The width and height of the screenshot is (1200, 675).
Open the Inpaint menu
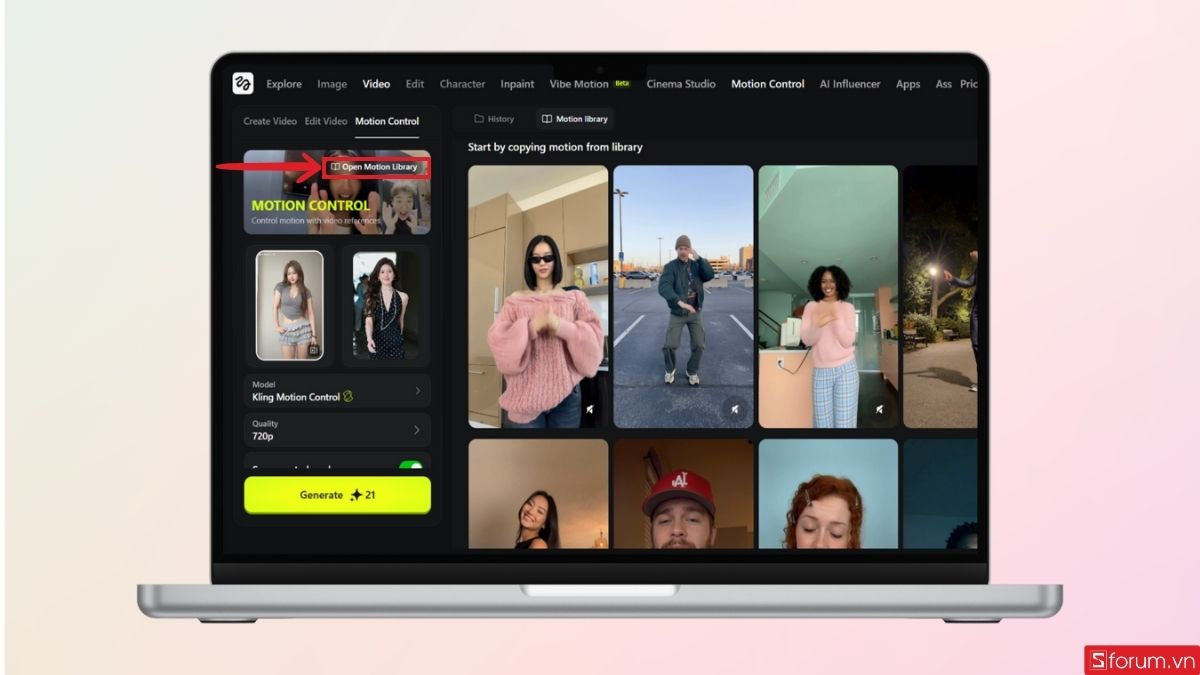517,84
